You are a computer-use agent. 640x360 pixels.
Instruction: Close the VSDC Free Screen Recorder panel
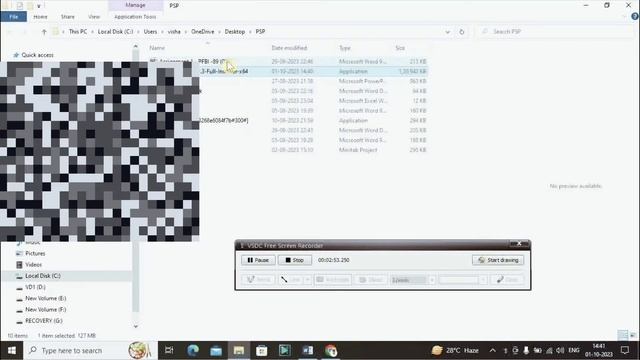pyautogui.click(x=519, y=244)
